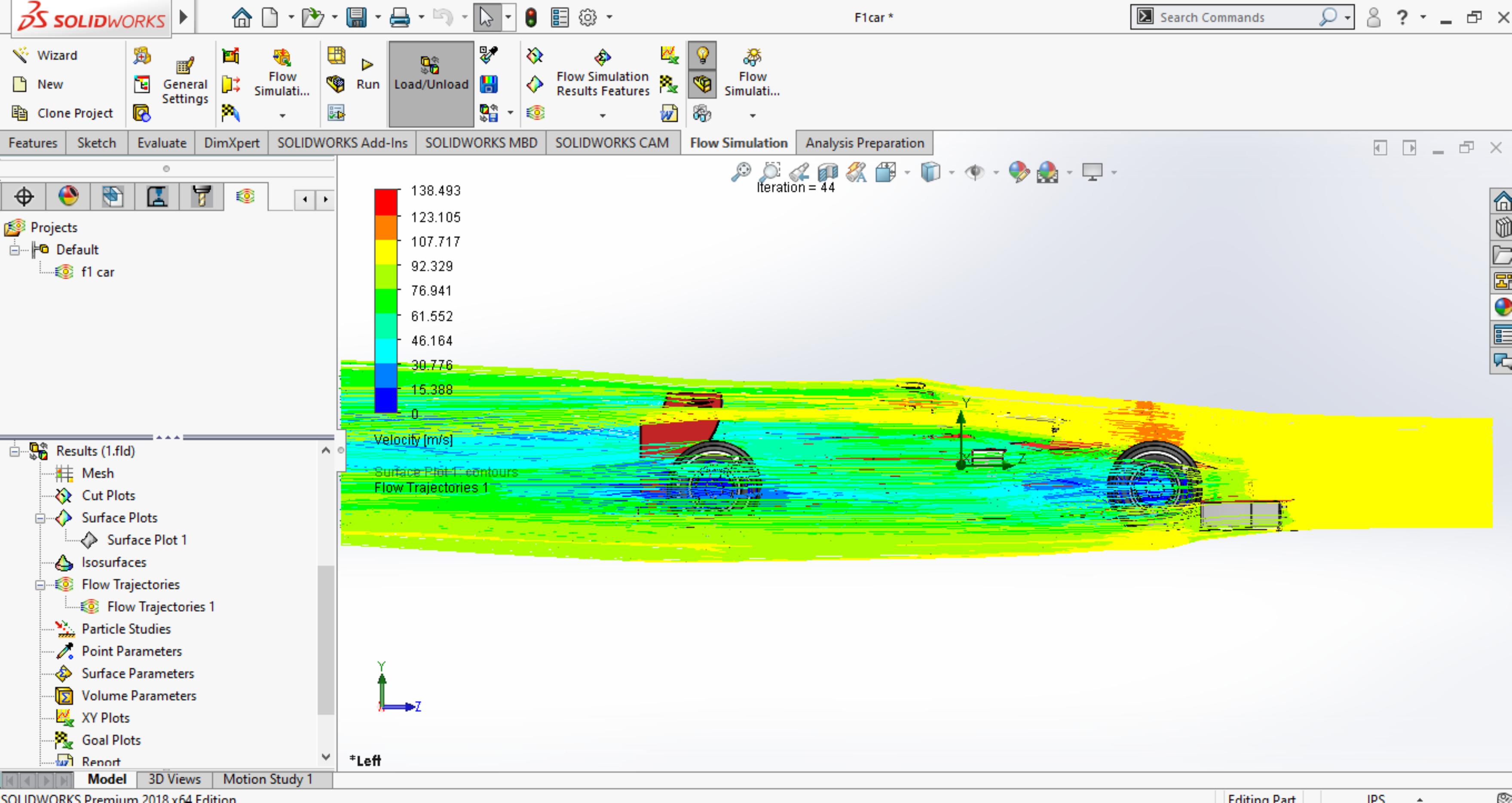Click the Clone Project button
Image resolution: width=1512 pixels, height=803 pixels.
point(63,113)
